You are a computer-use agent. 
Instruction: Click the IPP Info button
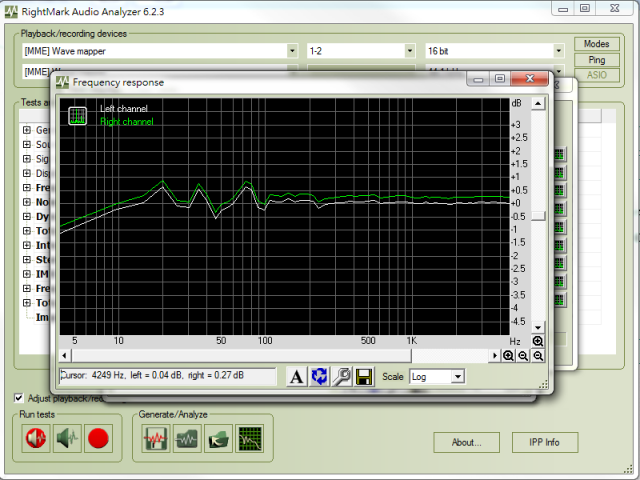[x=544, y=442]
